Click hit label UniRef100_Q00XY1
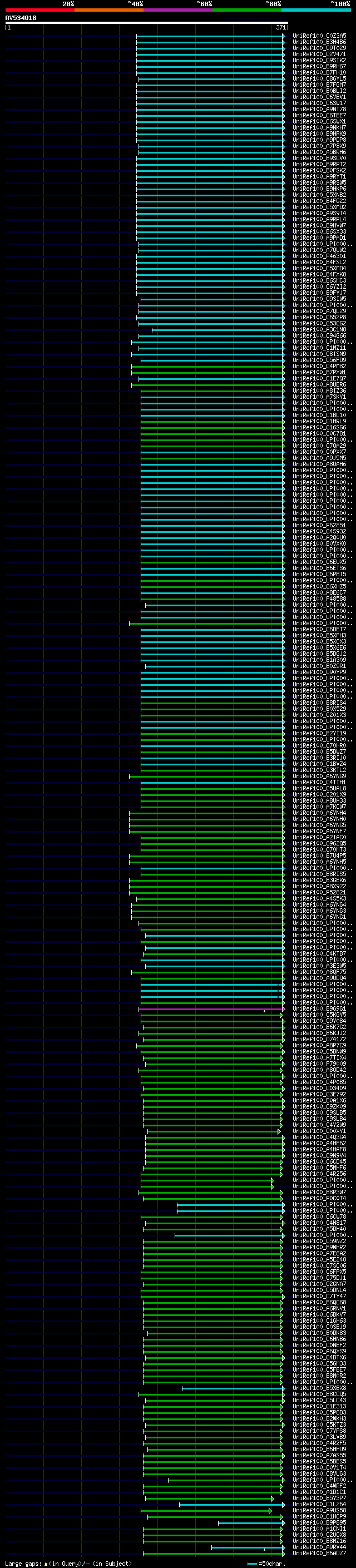356x1568 pixels. click(x=319, y=1131)
